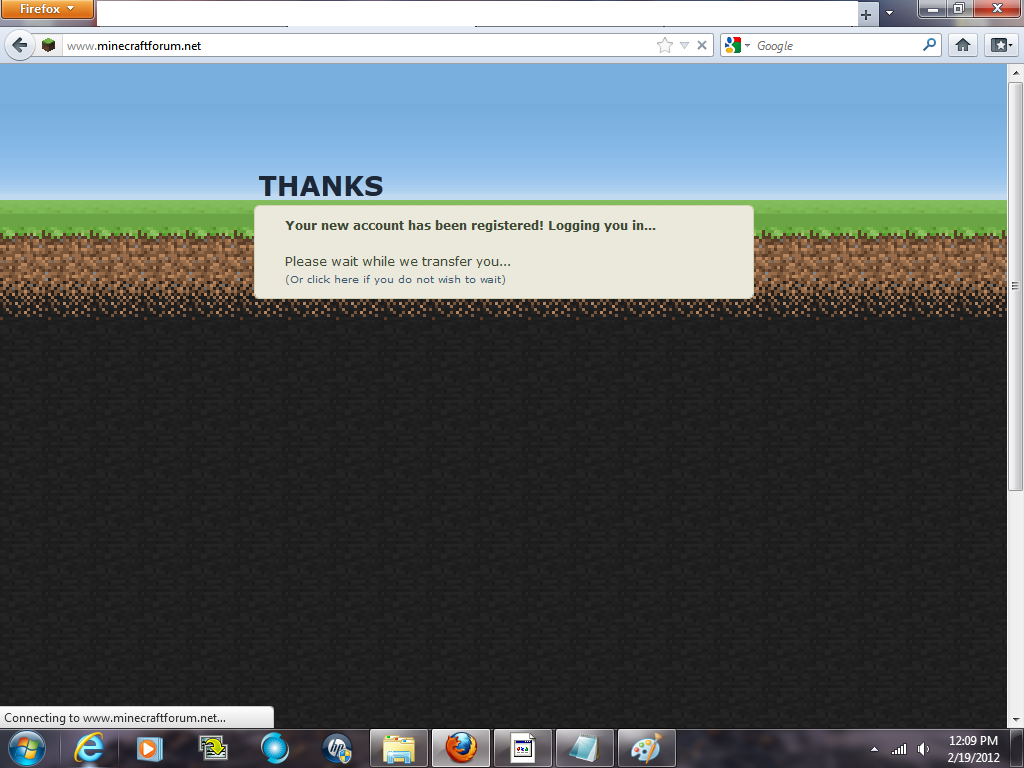This screenshot has height=768, width=1024.
Task: Open the taskbar icon right of Firefox
Action: click(x=523, y=748)
